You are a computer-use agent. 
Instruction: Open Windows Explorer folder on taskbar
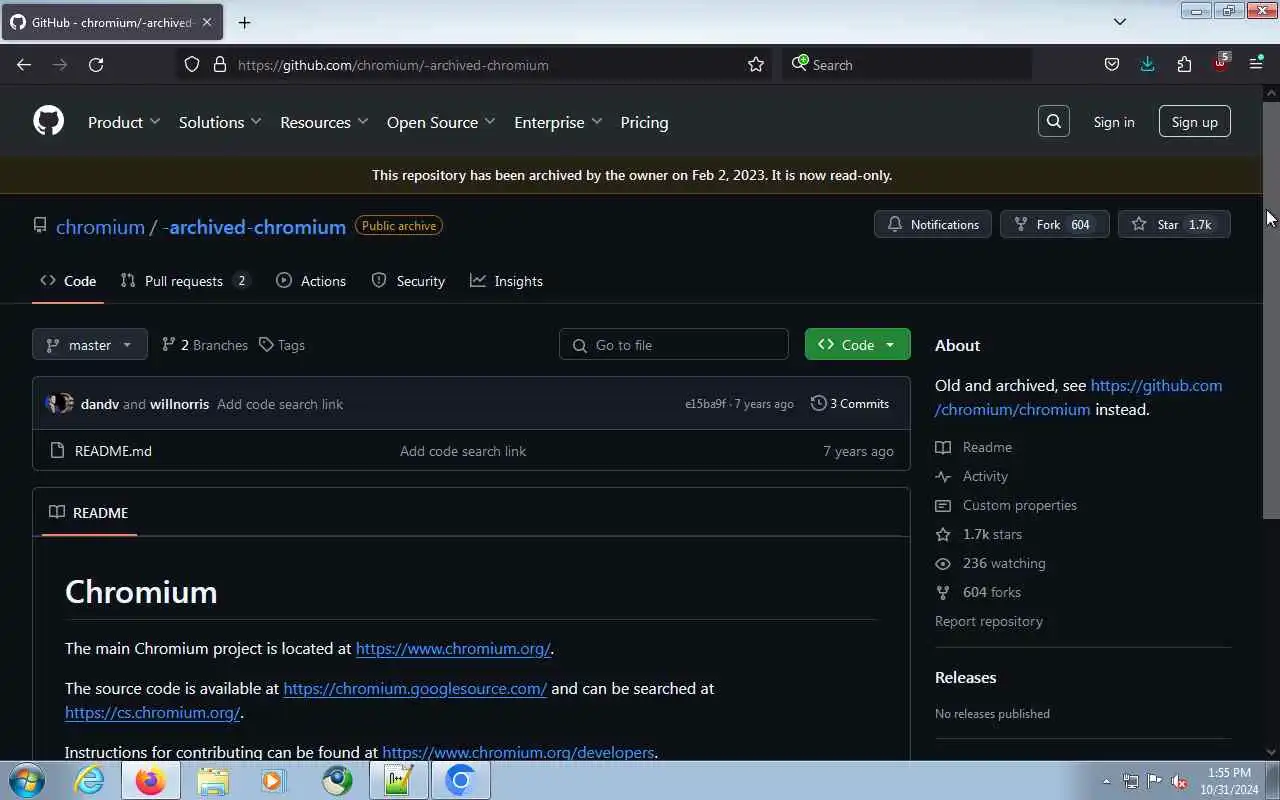212,780
